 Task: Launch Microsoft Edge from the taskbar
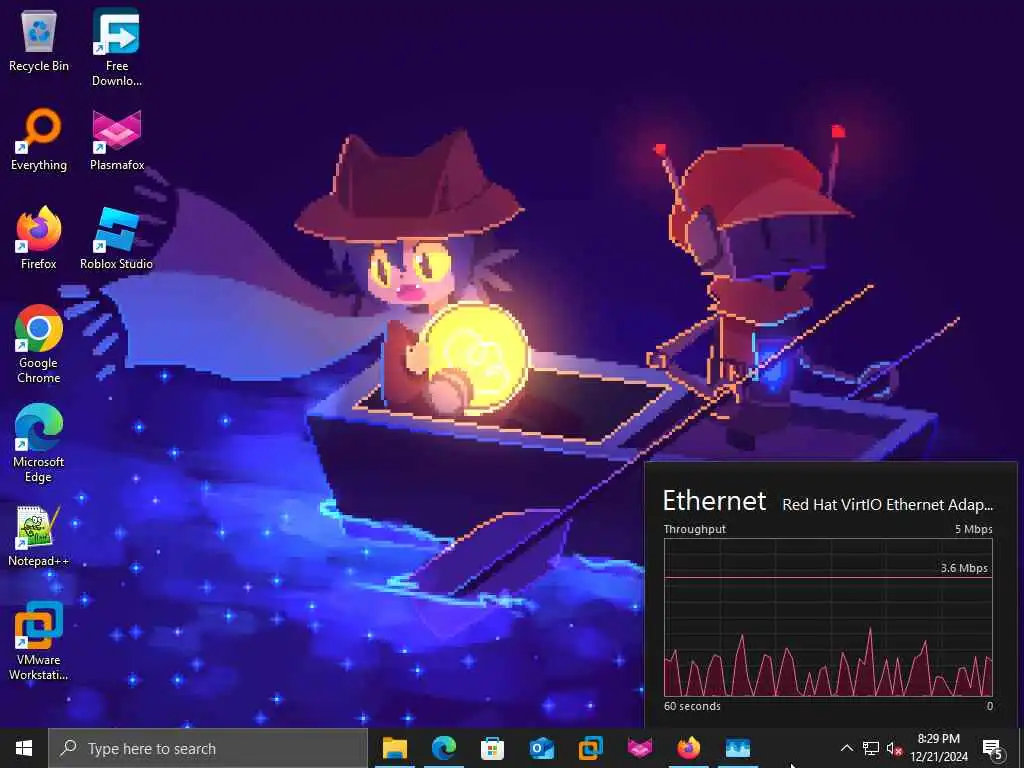tap(443, 748)
